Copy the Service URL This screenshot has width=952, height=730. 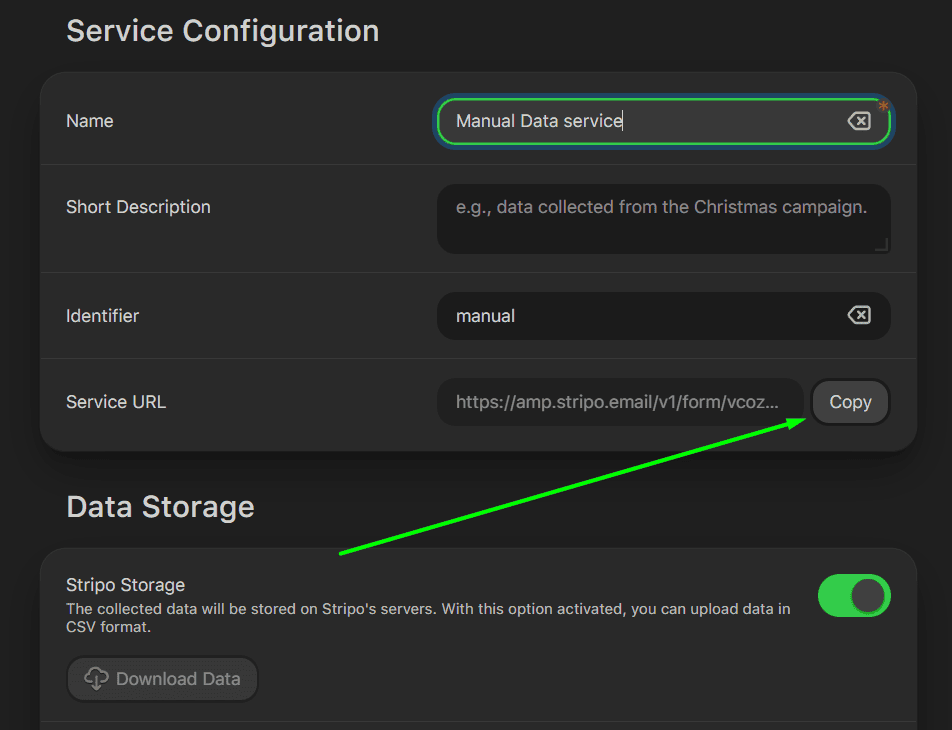pos(849,401)
